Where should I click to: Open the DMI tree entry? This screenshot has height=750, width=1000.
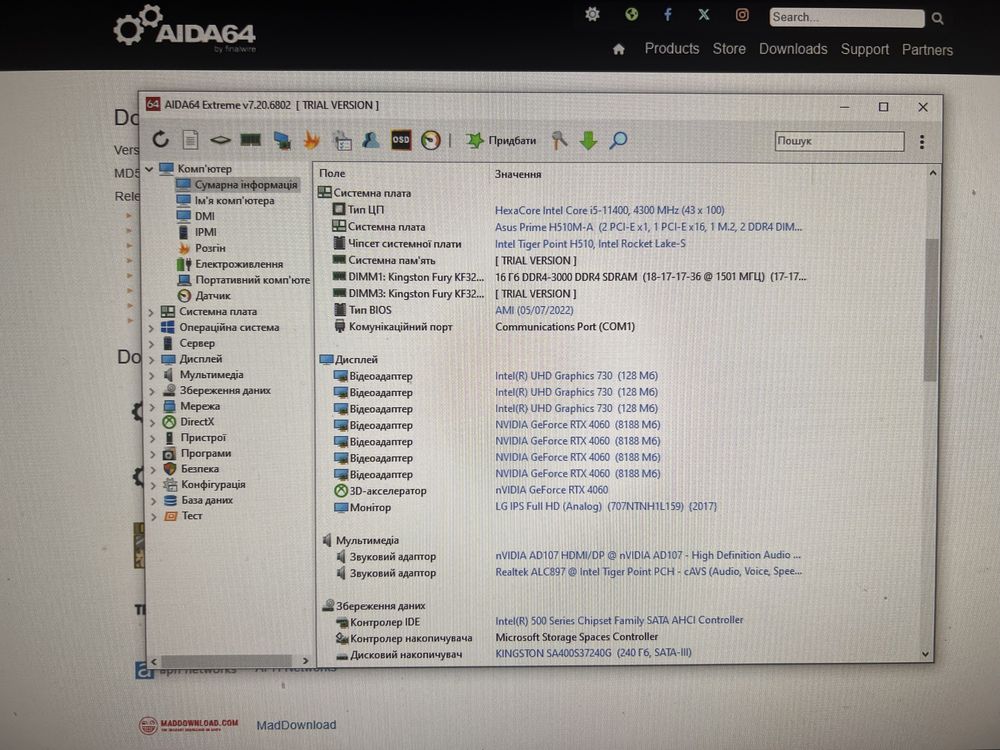point(204,216)
